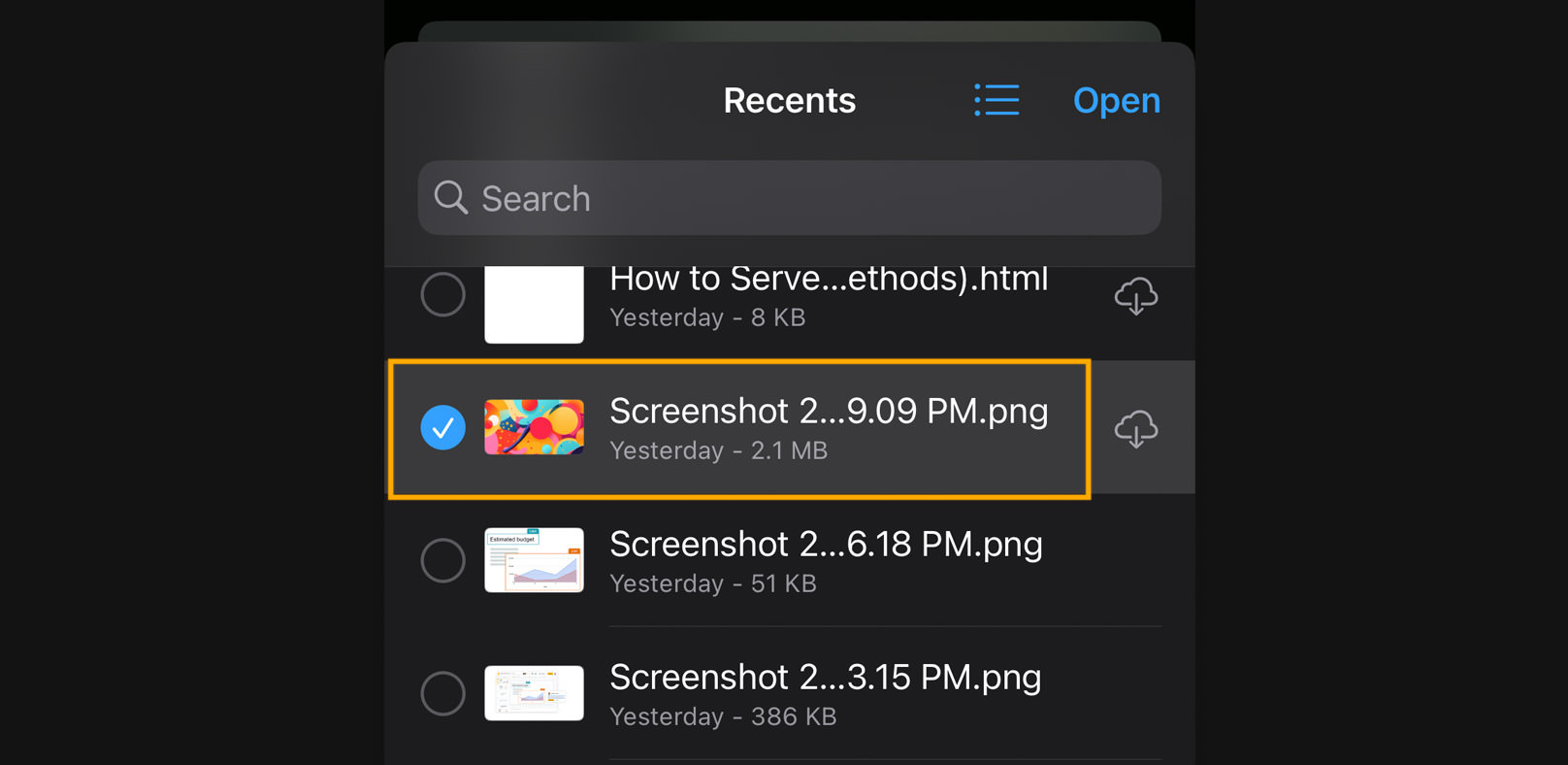
Task: Tap the Estimated budget chart thumbnail
Action: [x=534, y=560]
